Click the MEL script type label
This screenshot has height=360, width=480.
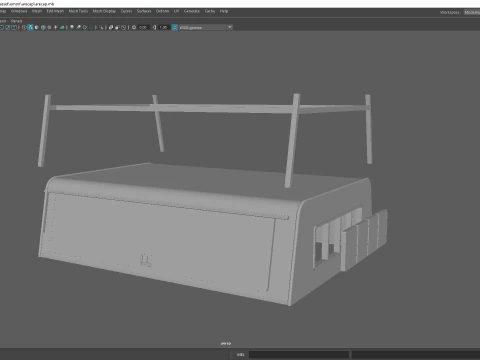click(241, 354)
